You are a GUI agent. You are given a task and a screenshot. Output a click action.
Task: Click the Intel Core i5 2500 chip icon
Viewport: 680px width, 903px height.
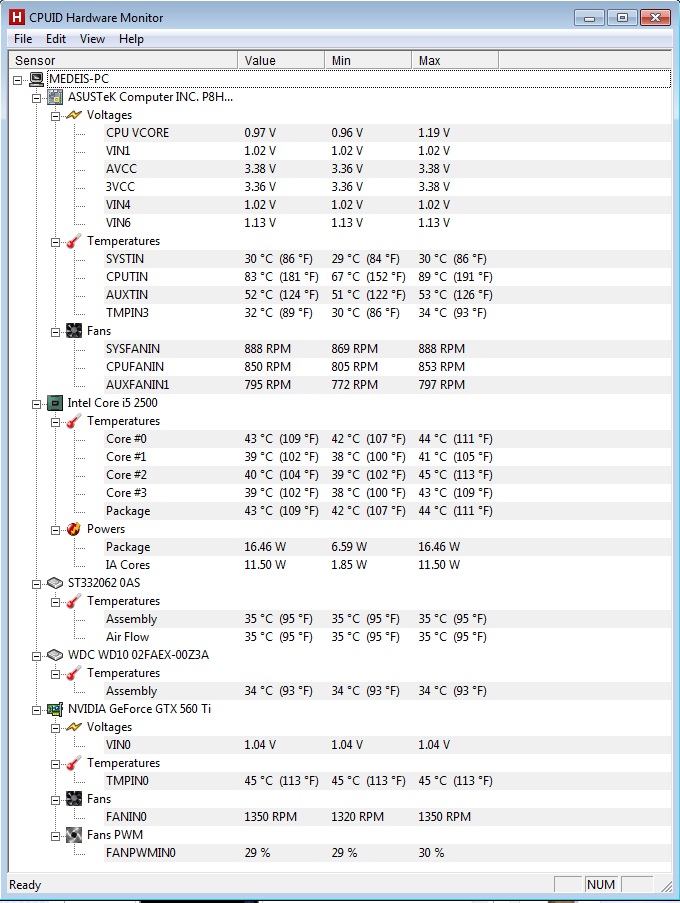(55, 403)
